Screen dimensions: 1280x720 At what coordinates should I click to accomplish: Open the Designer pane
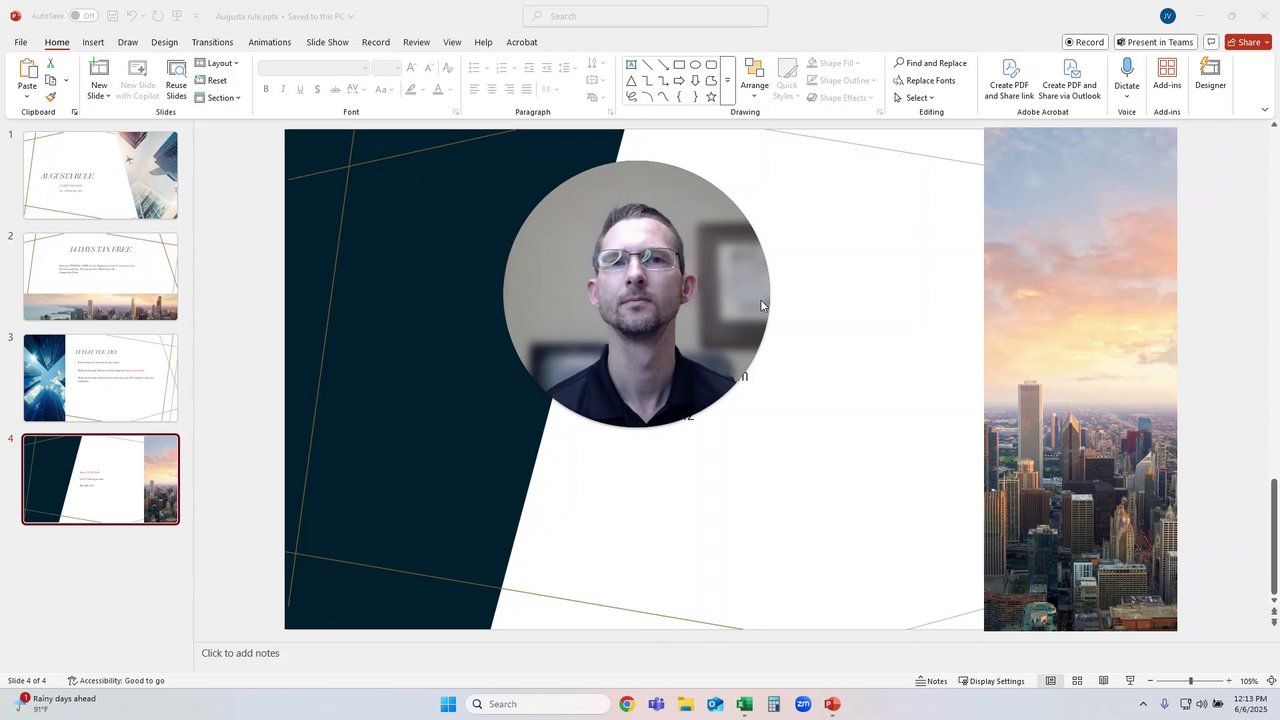click(1210, 74)
